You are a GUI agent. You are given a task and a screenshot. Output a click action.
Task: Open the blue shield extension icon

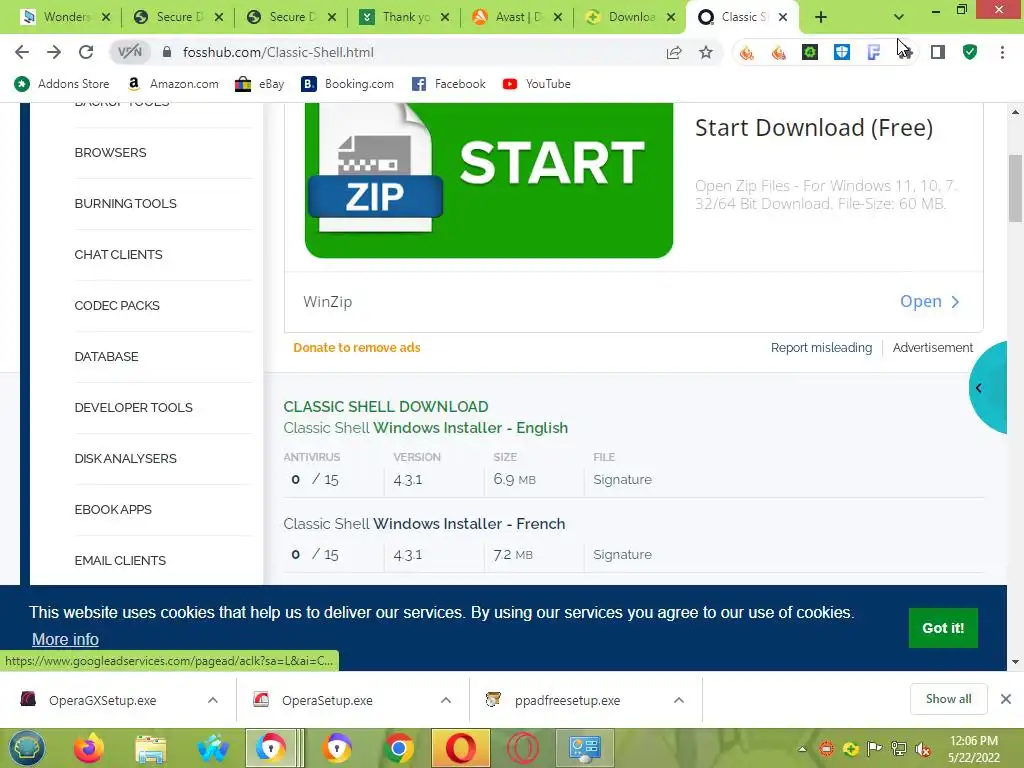coord(842,52)
